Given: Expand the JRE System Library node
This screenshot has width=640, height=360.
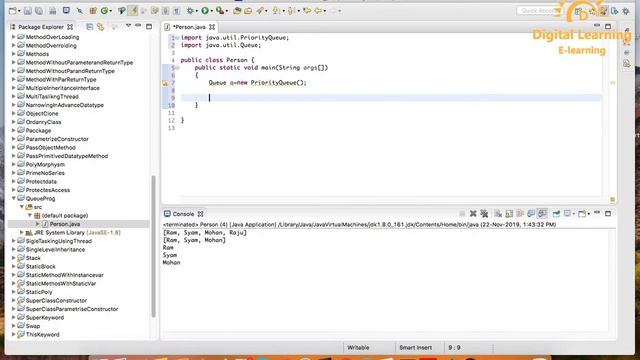Looking at the screenshot, I should click(22, 233).
